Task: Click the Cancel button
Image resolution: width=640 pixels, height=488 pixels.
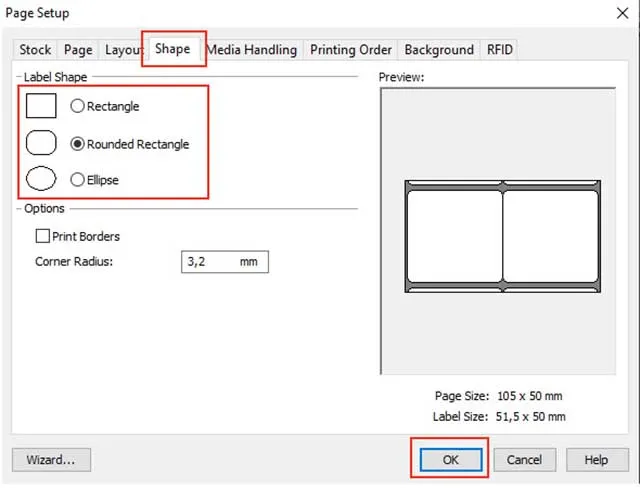Action: pos(524,460)
